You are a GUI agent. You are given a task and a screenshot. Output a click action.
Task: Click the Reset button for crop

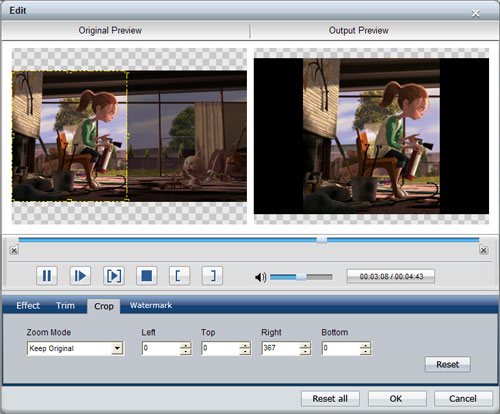pos(448,364)
